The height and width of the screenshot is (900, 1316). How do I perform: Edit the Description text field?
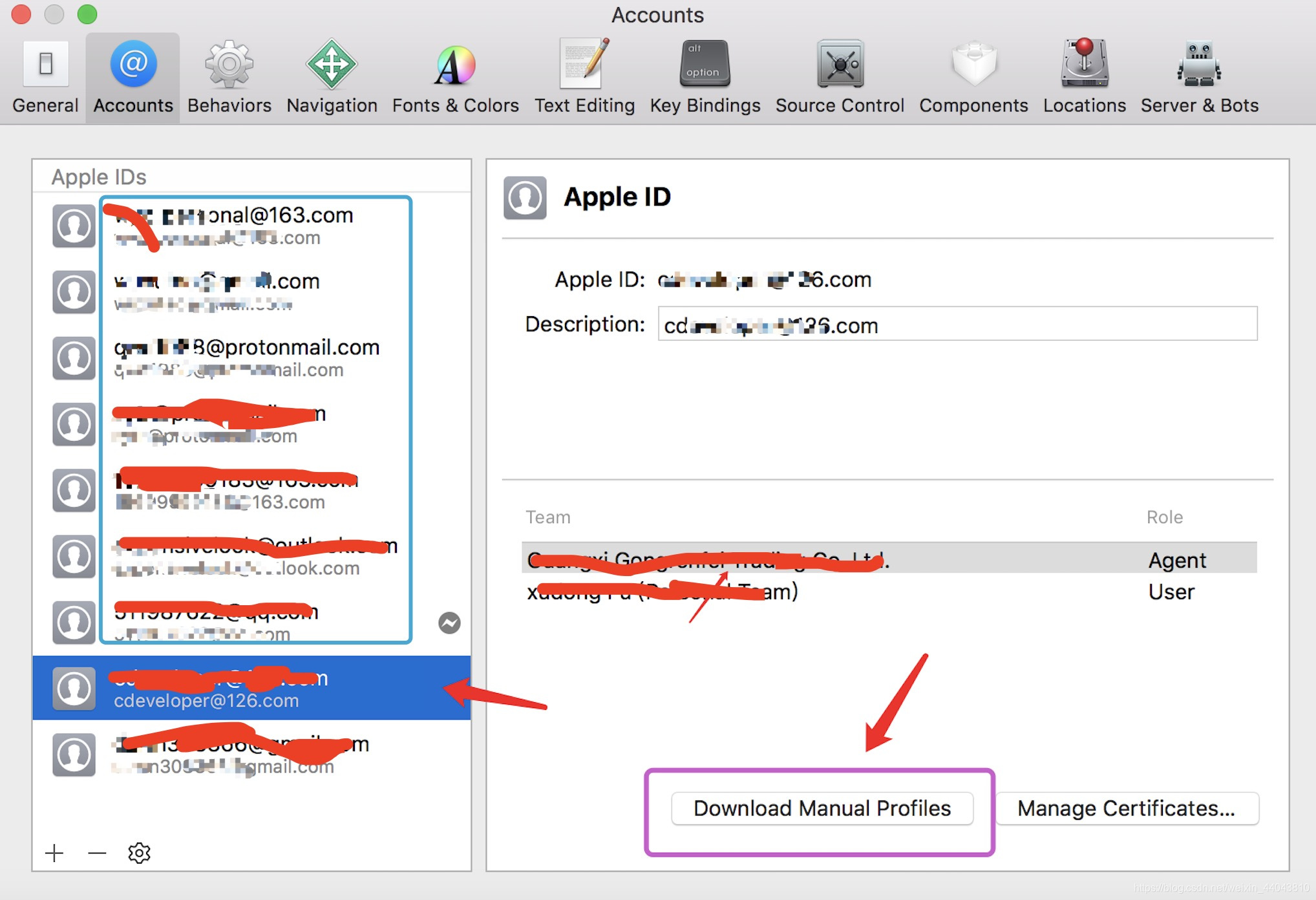point(957,324)
